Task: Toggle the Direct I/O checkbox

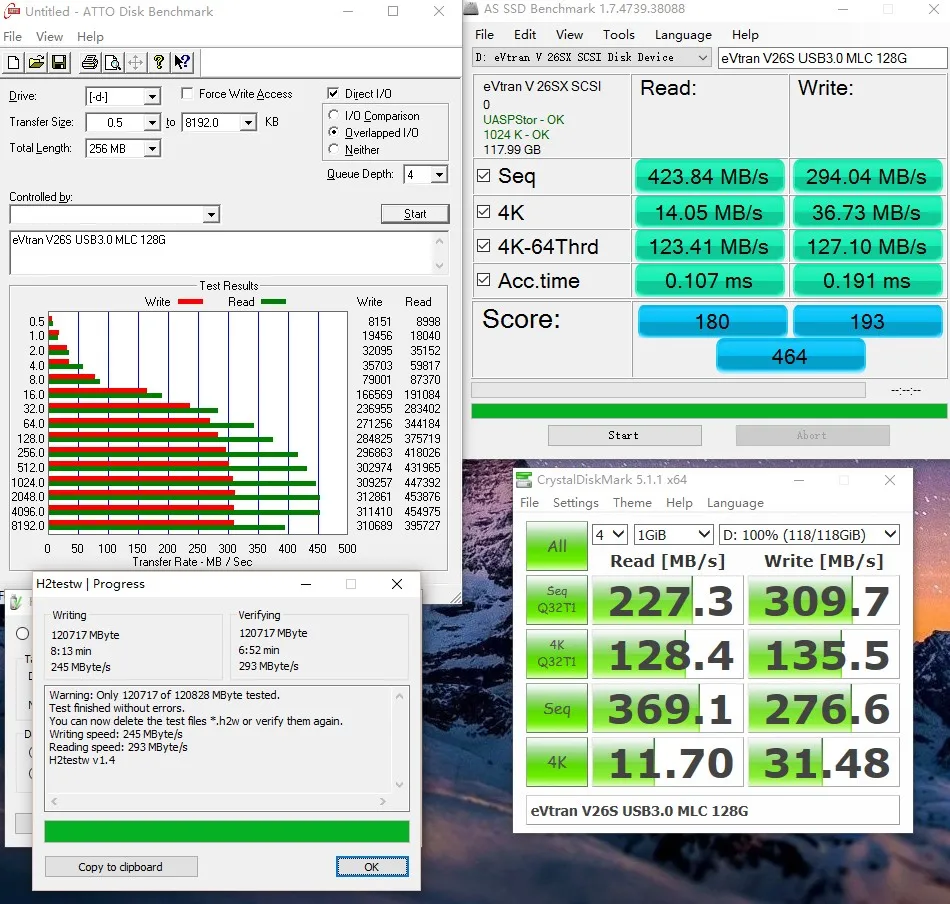Action: click(333, 93)
